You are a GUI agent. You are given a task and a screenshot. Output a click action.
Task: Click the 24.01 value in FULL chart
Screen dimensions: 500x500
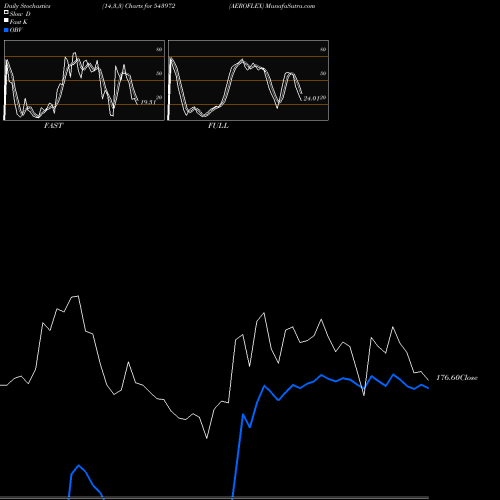click(312, 99)
